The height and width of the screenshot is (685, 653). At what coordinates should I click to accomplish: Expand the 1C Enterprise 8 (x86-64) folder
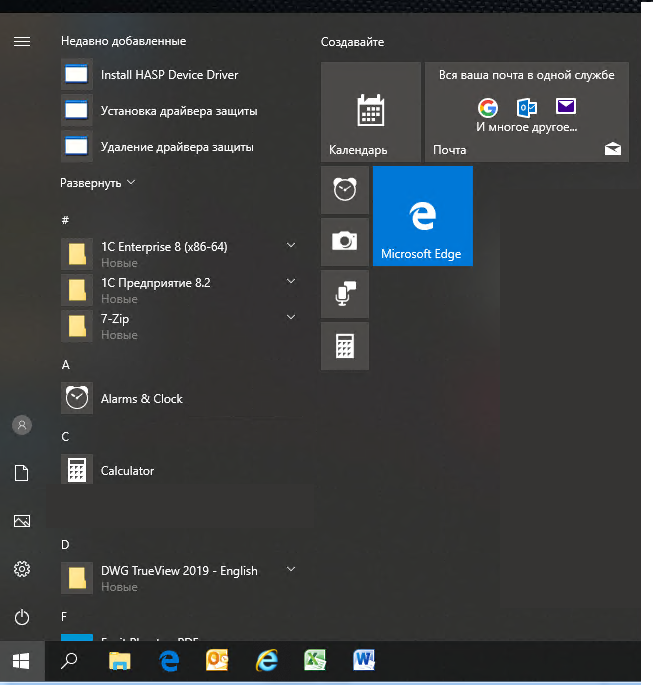point(291,245)
